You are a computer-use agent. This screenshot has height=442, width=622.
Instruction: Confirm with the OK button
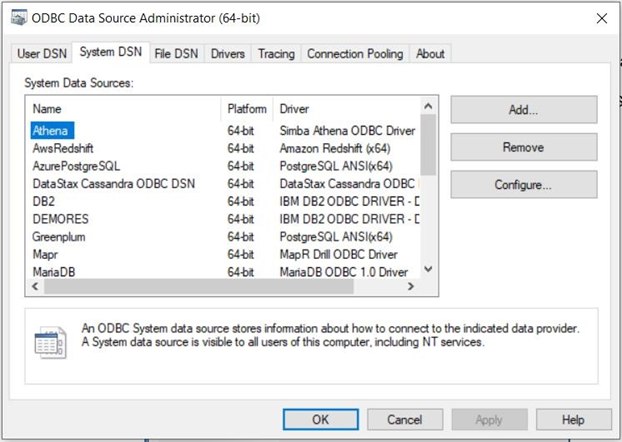[320, 420]
